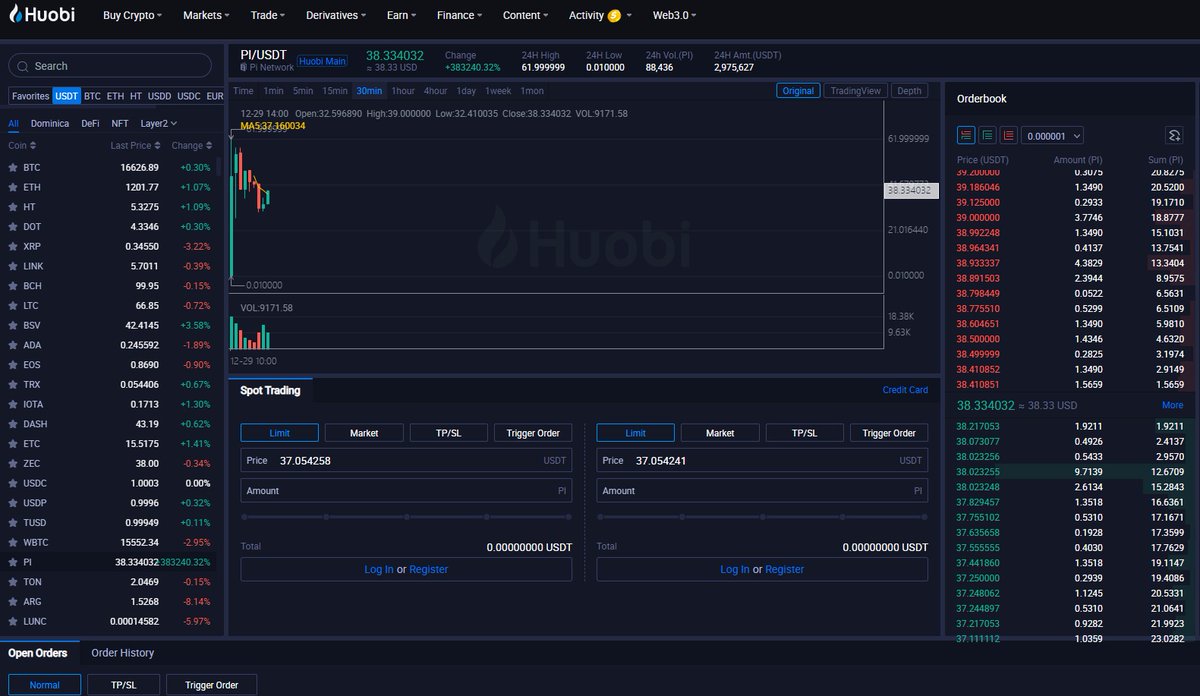1200x696 pixels.
Task: Click the orderbook sum settings icon
Action: 1174,135
